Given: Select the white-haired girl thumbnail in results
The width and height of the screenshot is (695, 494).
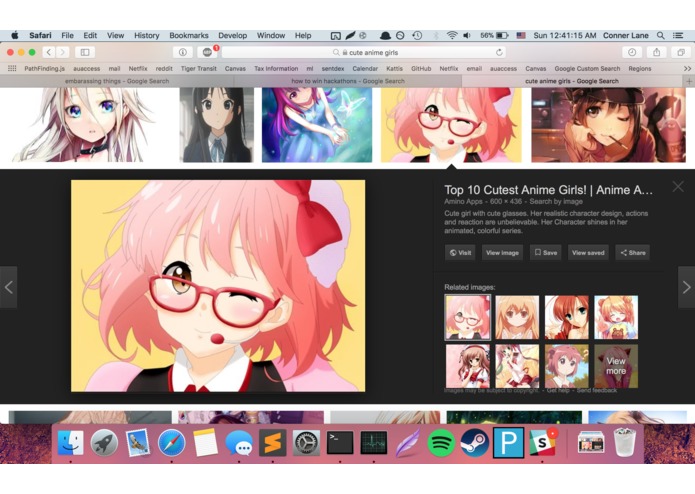Looking at the screenshot, I should coord(84,124).
